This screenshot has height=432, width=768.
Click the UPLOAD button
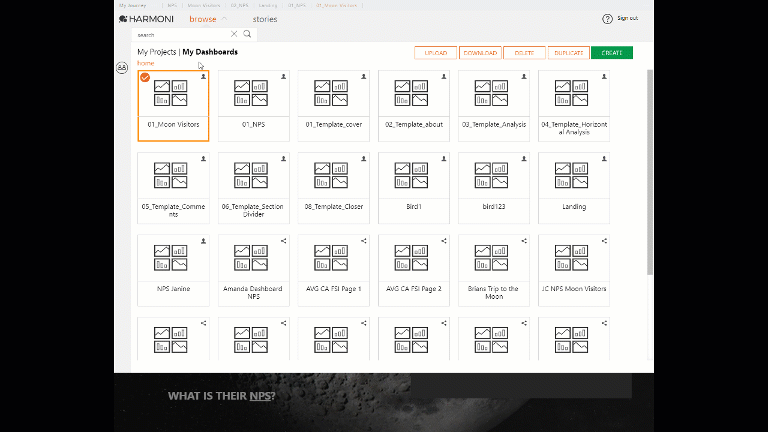435,53
